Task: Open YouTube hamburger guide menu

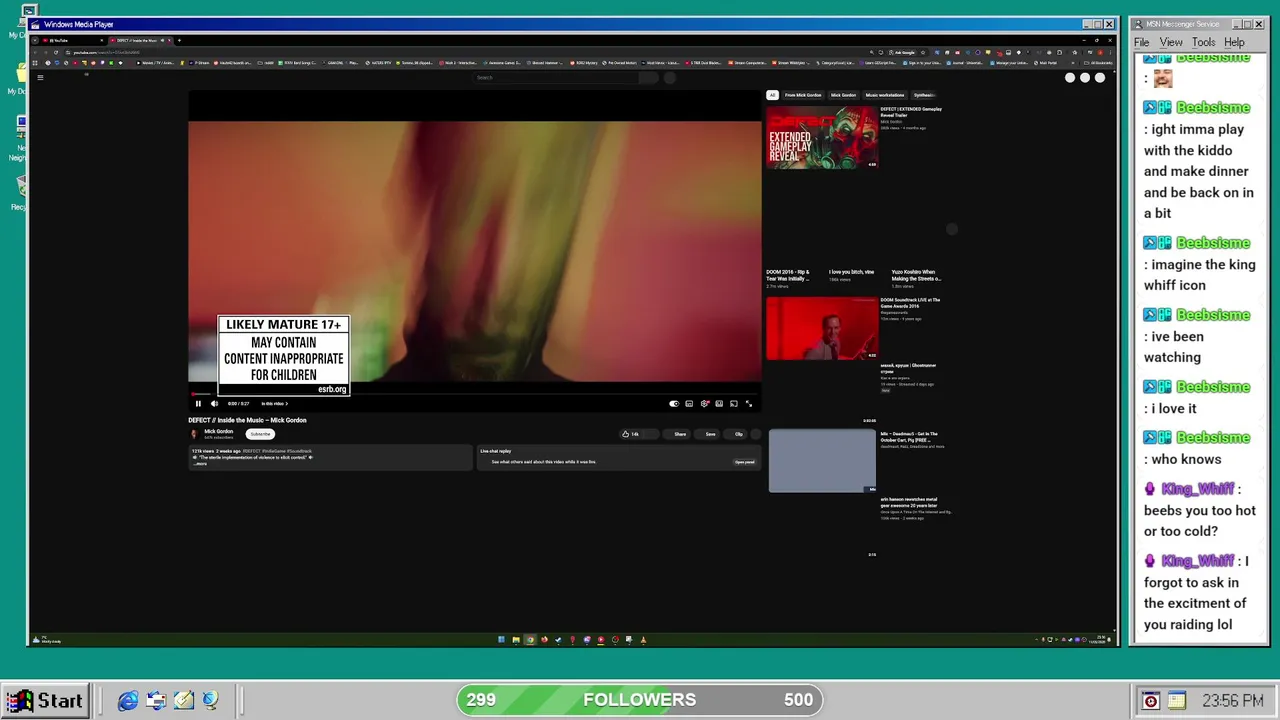Action: point(40,77)
